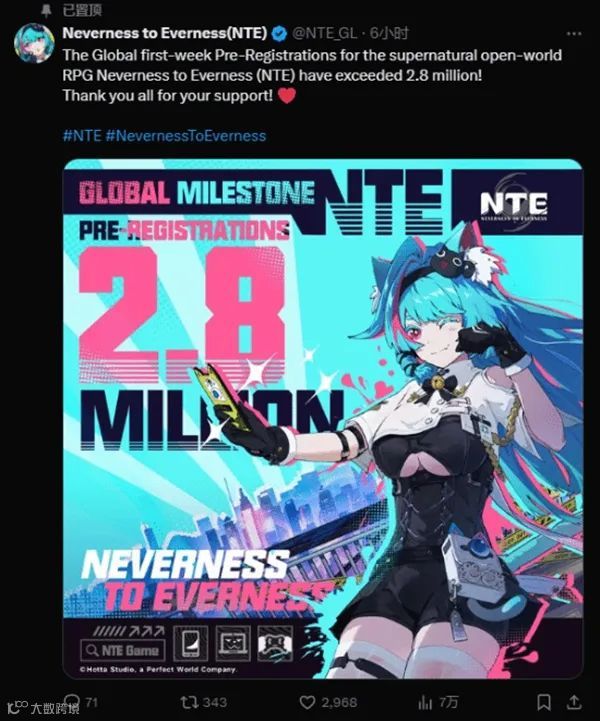600x721 pixels.
Task: Bookmark this post
Action: [x=544, y=702]
